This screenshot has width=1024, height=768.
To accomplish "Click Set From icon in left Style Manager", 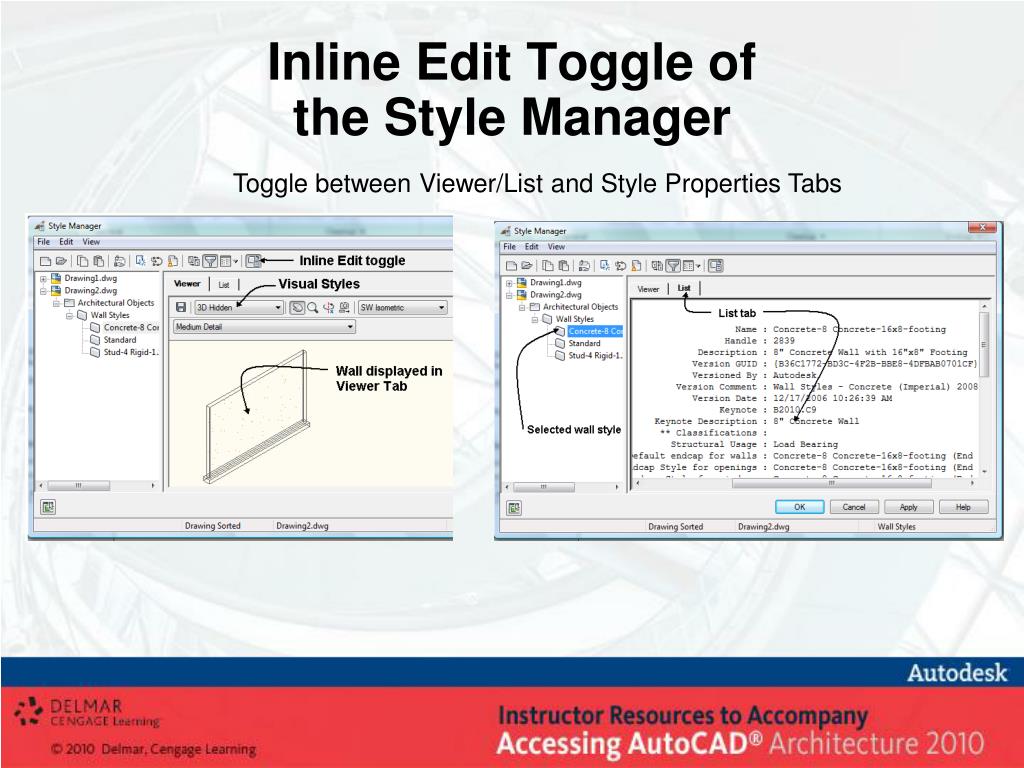I will [x=156, y=261].
